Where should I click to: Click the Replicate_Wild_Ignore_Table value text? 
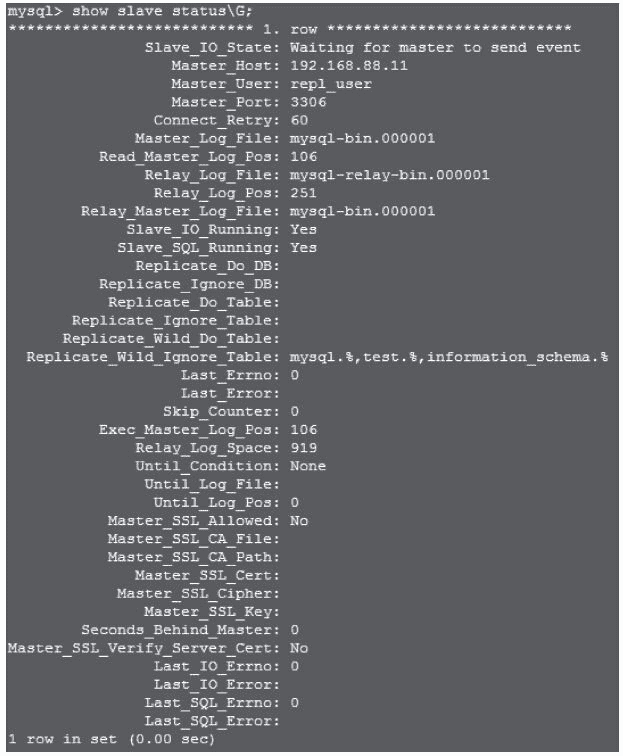point(448,357)
